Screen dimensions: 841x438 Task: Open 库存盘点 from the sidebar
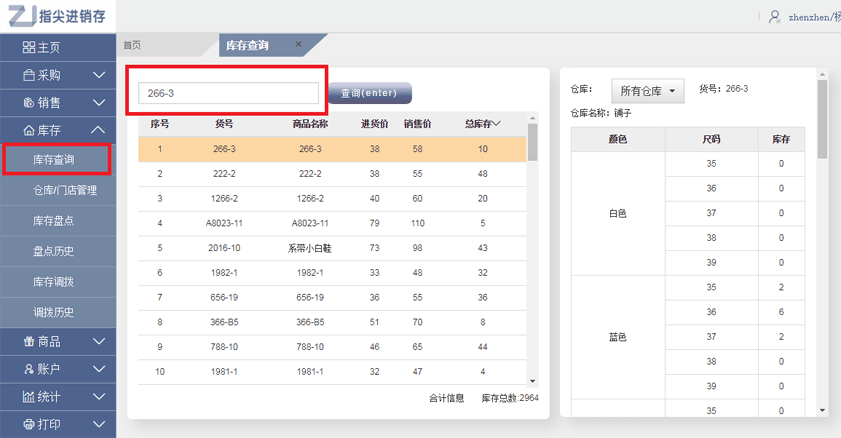[54, 221]
